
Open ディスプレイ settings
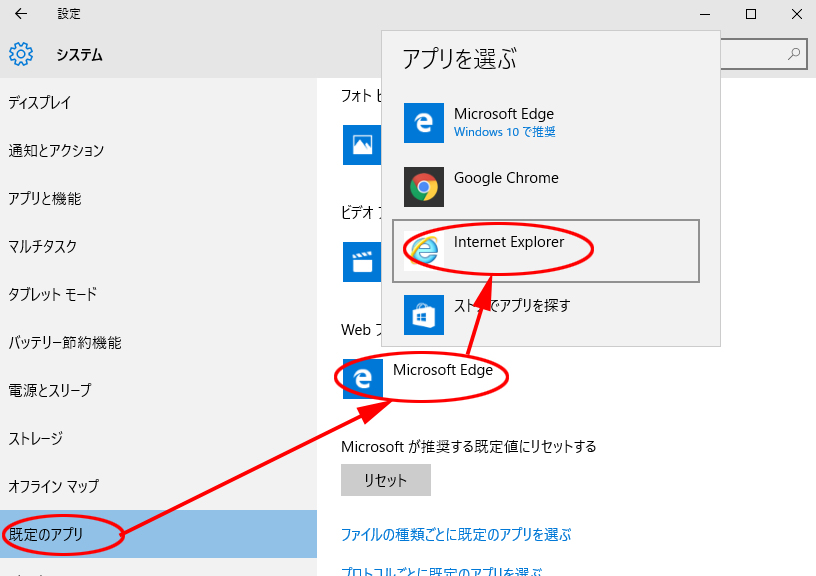click(x=158, y=103)
